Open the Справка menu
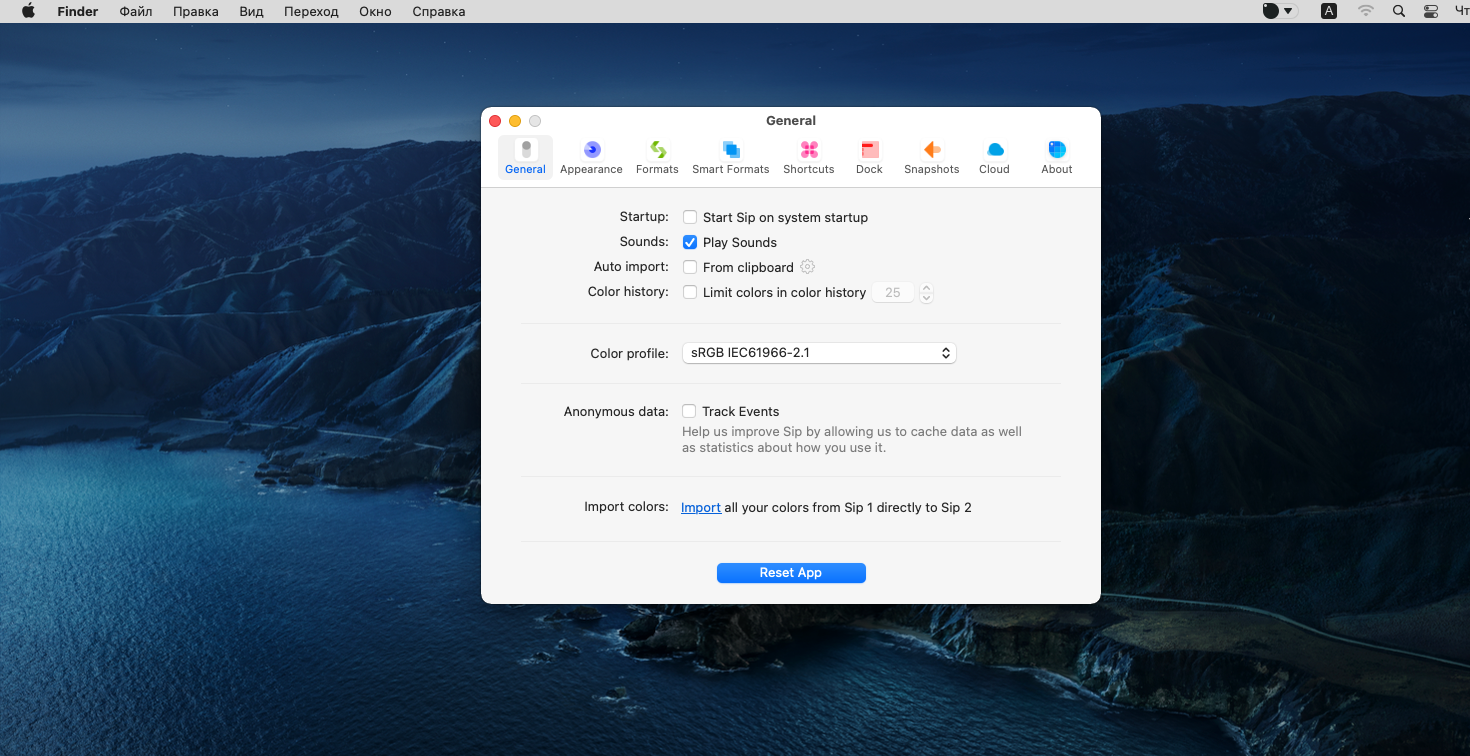1470x756 pixels. click(438, 12)
